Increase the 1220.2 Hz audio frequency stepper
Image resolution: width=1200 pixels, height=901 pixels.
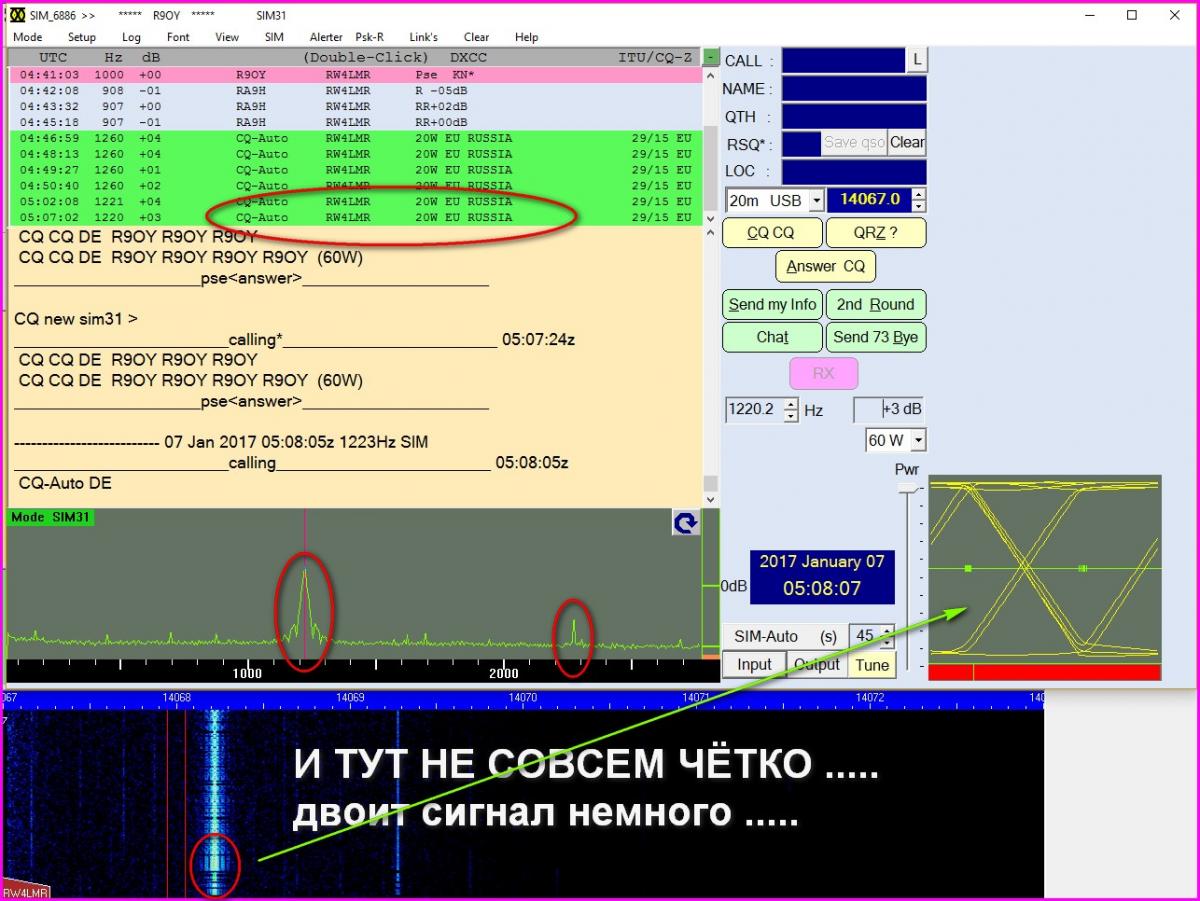[x=791, y=404]
